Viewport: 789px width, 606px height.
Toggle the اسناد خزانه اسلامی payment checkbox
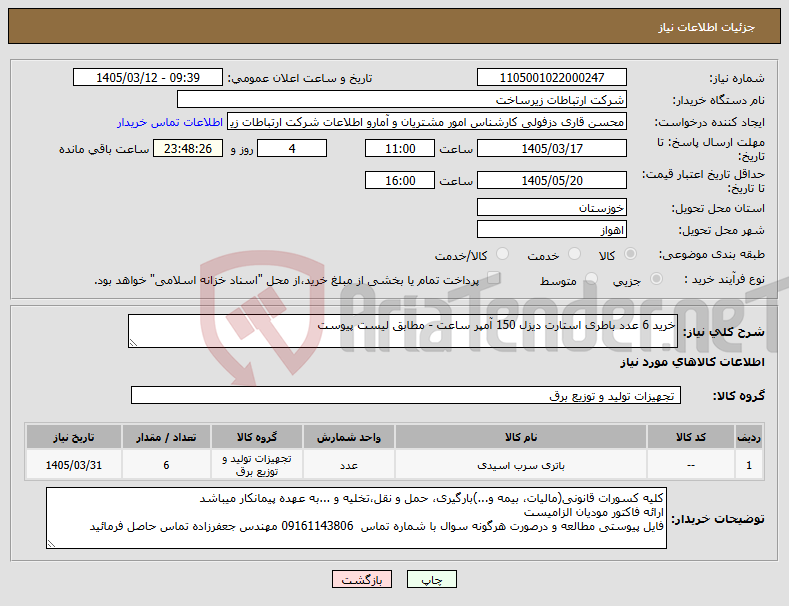coord(494,278)
